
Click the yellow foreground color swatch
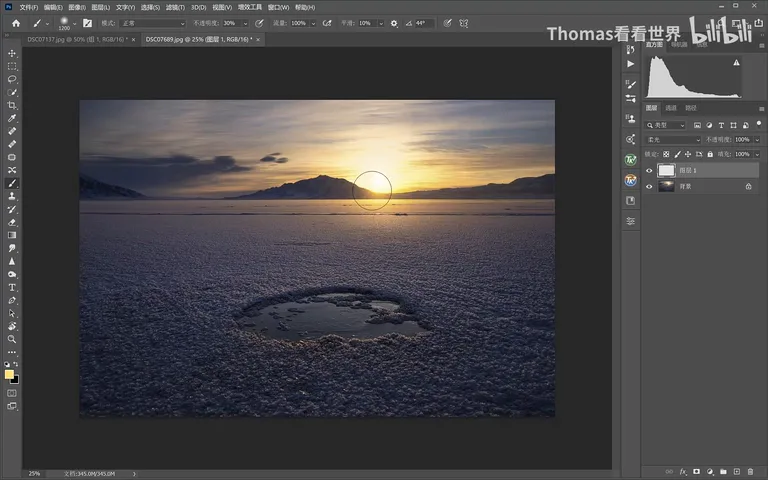(9, 374)
